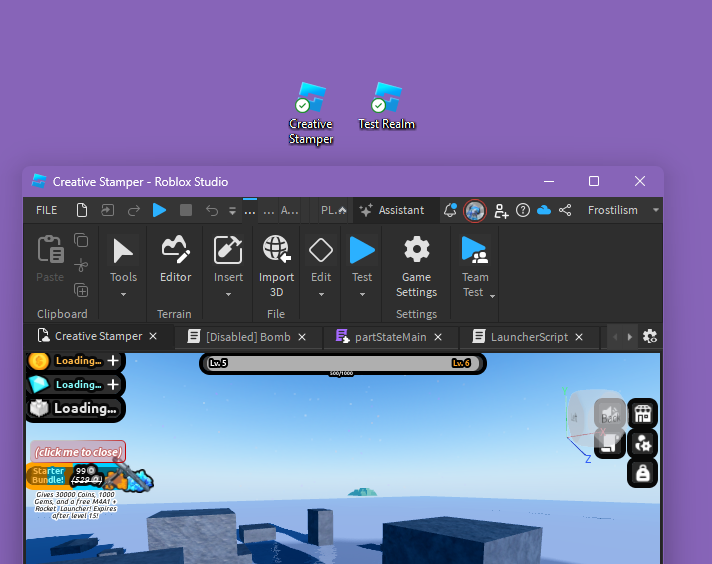Screen dimensions: 712x564
Task: Click the level XP progress bar
Action: (343, 363)
